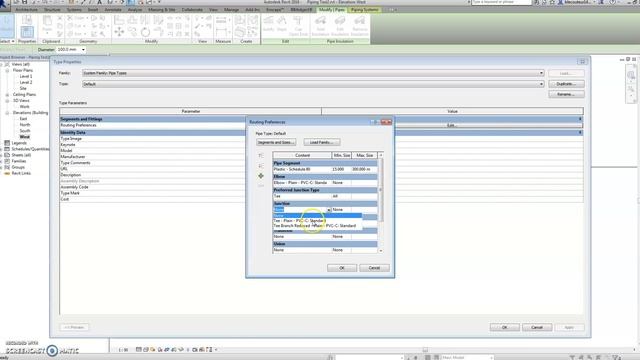640x360 pixels.
Task: Click the Junction row dropdown arrow
Action: (x=329, y=210)
